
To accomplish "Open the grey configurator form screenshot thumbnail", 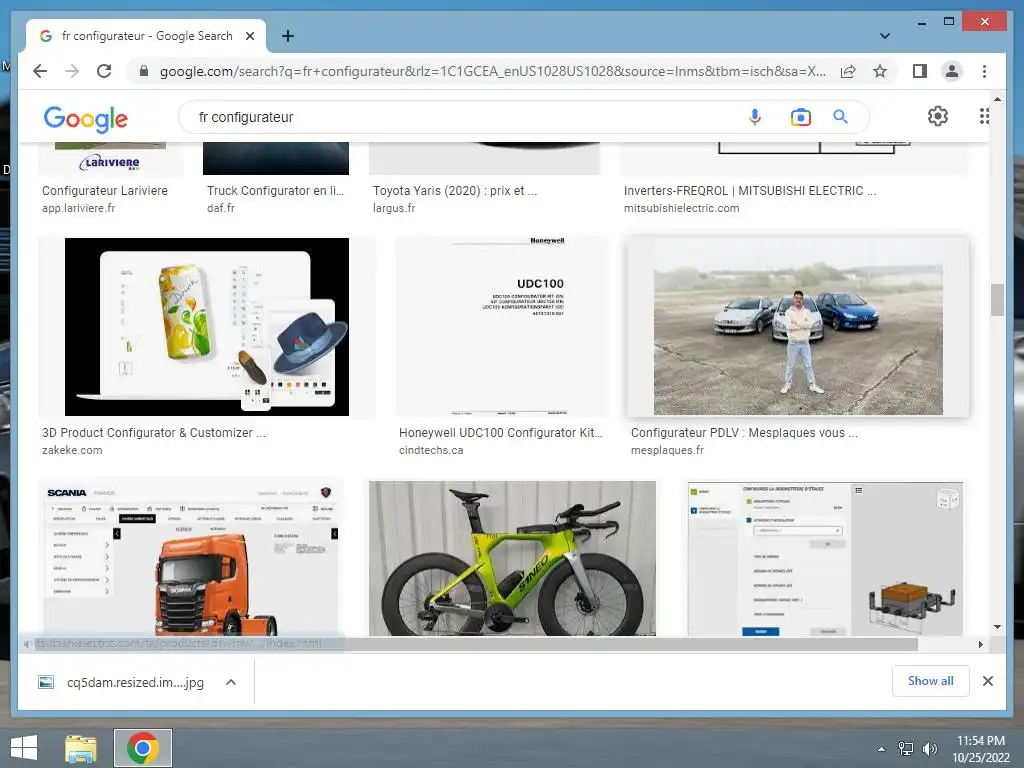I will (x=825, y=558).
